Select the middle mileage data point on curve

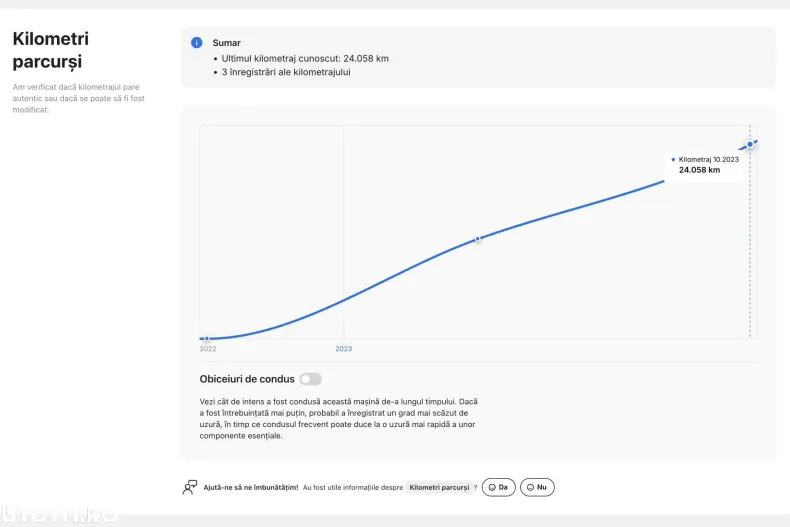point(478,240)
